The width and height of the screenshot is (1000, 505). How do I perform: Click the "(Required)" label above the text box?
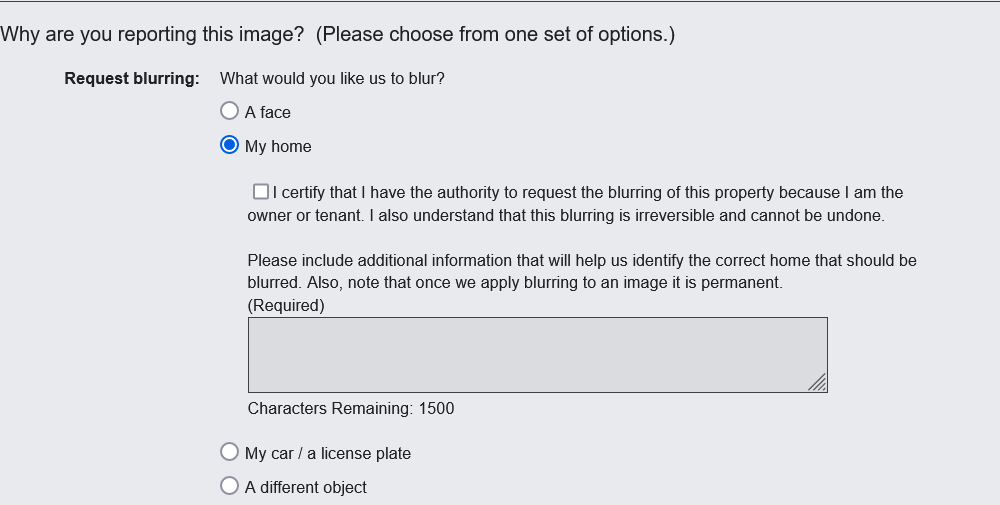click(286, 306)
